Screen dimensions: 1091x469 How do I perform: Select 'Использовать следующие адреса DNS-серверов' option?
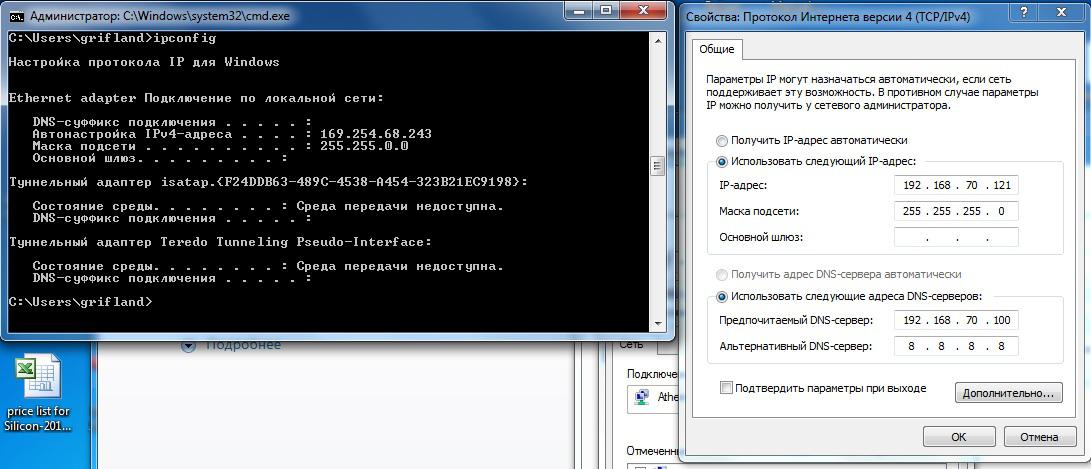click(x=722, y=296)
